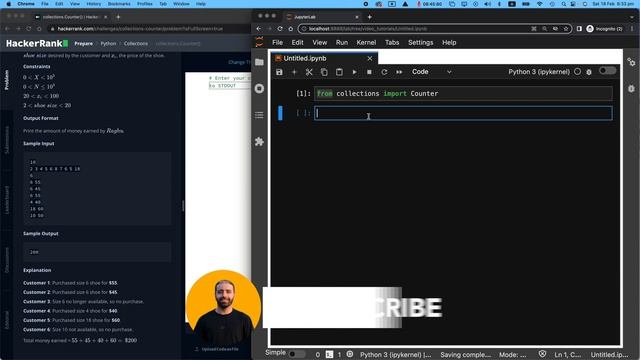Restart the kernel with the circular arrow
The image size is (640, 360).
(x=384, y=72)
